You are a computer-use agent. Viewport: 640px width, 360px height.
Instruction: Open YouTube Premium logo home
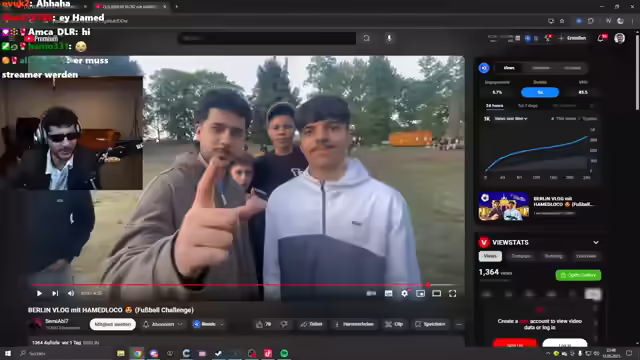[x=41, y=39]
